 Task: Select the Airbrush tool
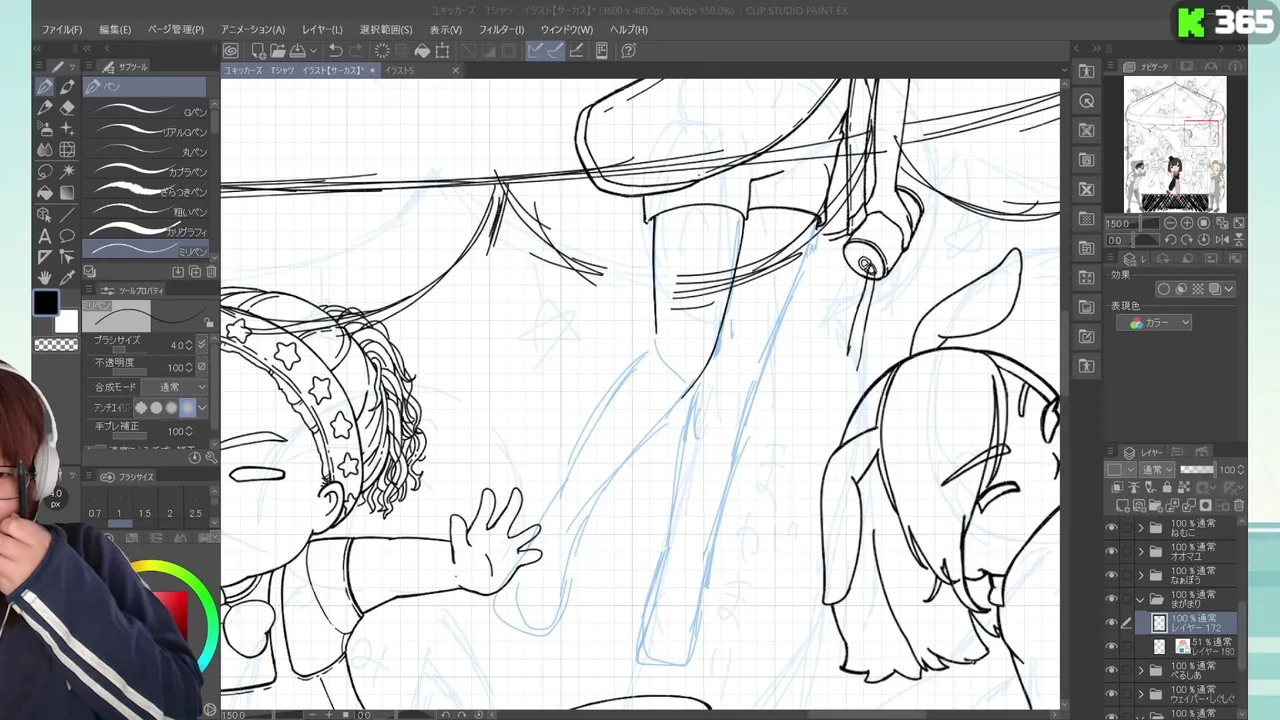click(45, 129)
